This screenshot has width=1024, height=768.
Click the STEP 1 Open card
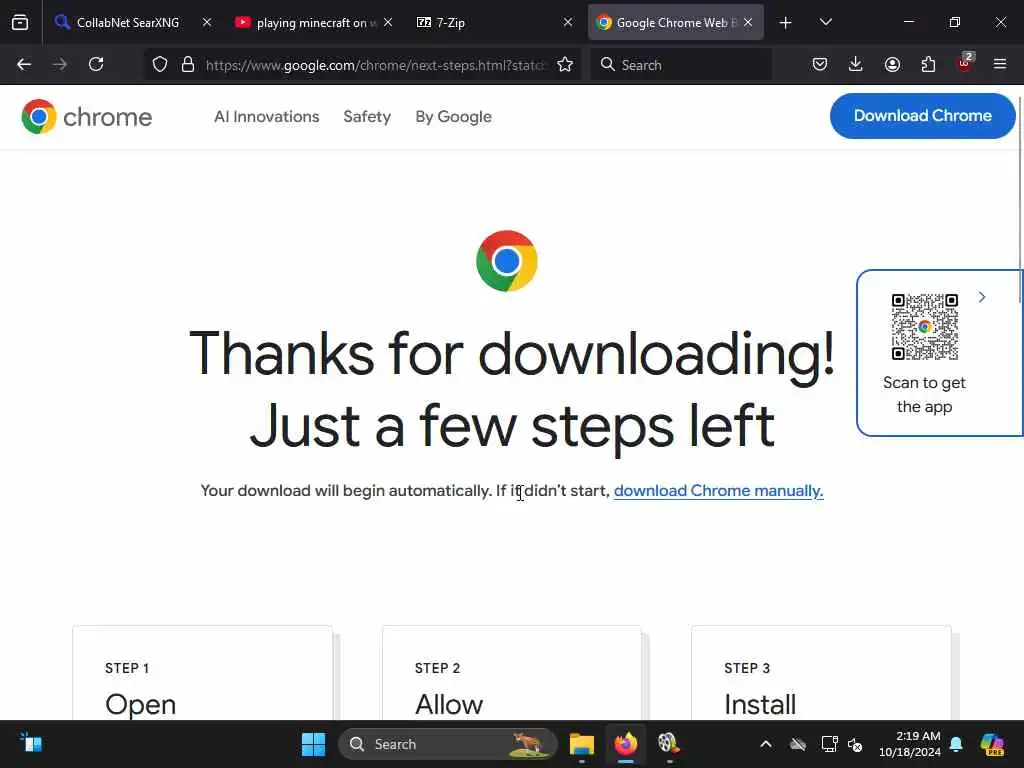202,673
